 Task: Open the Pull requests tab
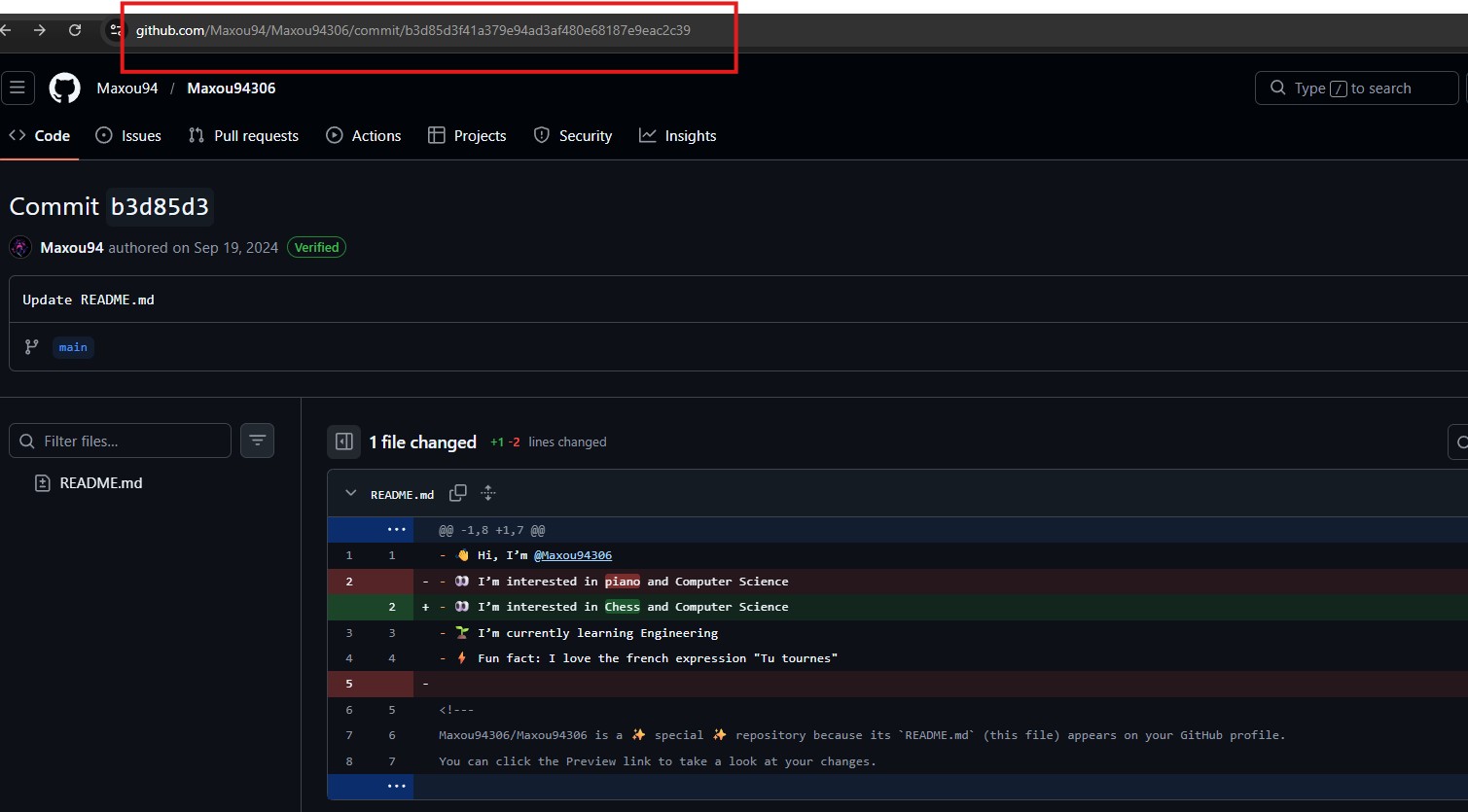(243, 136)
